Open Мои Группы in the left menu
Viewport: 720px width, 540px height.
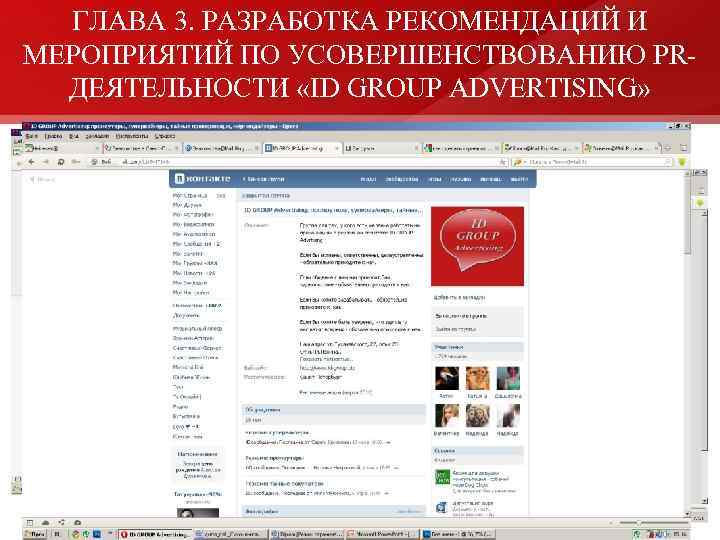coord(195,263)
